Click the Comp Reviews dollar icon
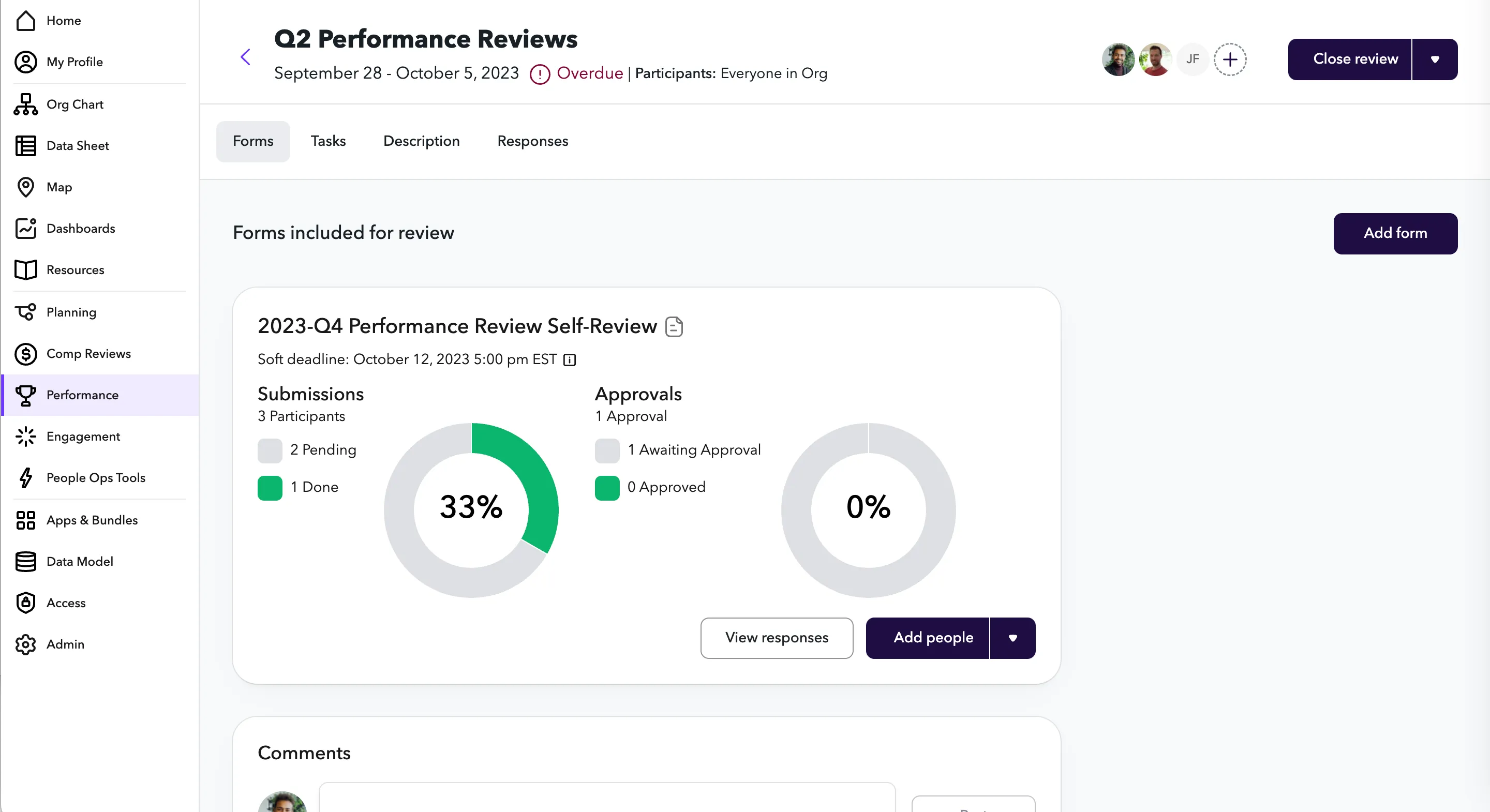 [25, 354]
